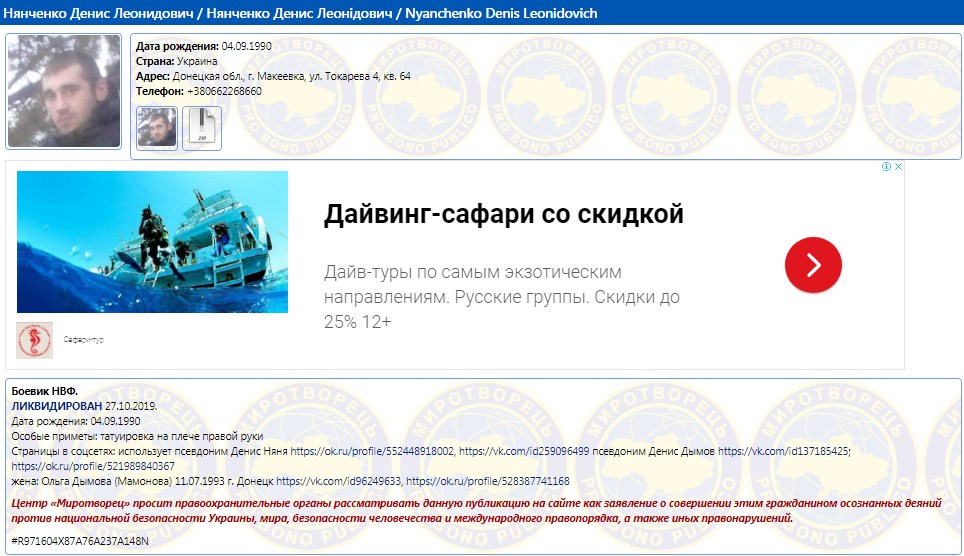Viewport: 964px width, 556px height.
Task: Open the ad info icon
Action: pos(886,167)
